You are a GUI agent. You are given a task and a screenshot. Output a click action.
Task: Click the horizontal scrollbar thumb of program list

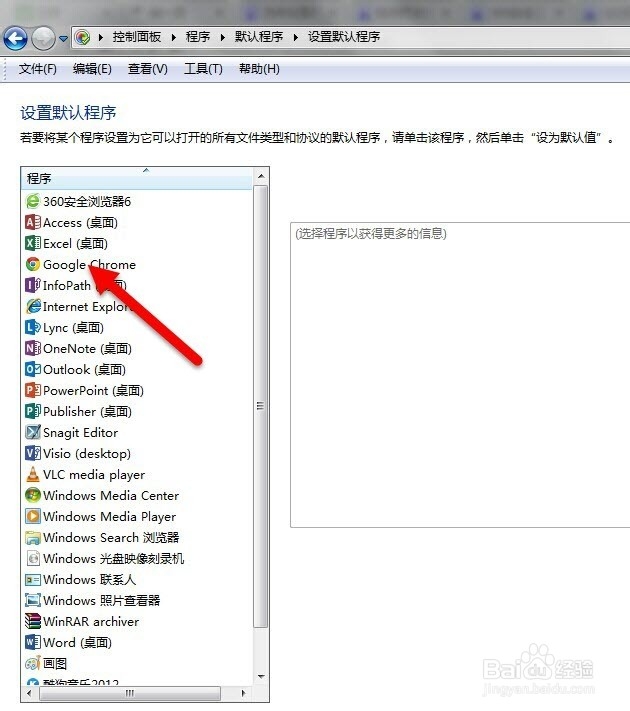point(130,693)
